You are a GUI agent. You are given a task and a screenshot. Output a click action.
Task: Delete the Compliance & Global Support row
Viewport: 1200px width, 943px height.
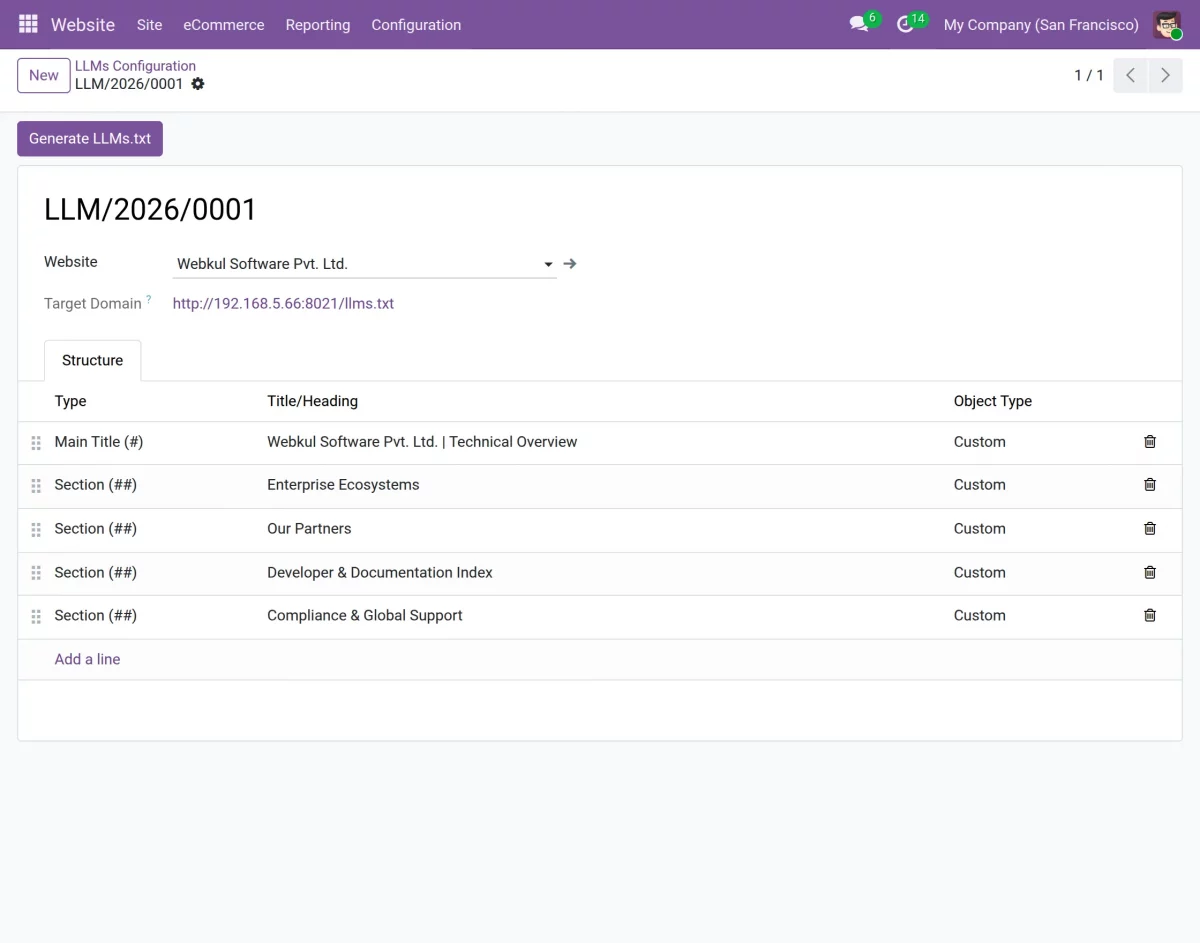(x=1150, y=615)
